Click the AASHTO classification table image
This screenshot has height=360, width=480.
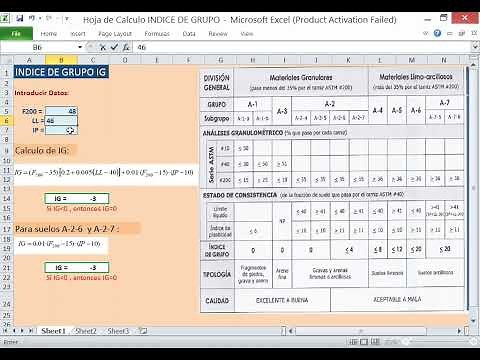pos(332,190)
